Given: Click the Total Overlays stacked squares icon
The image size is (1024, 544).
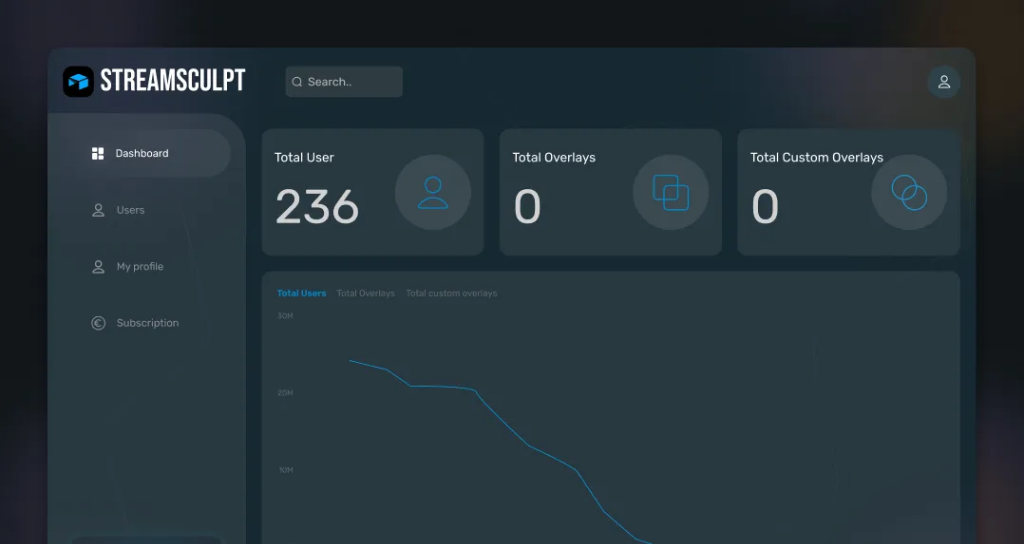Looking at the screenshot, I should click(x=671, y=192).
